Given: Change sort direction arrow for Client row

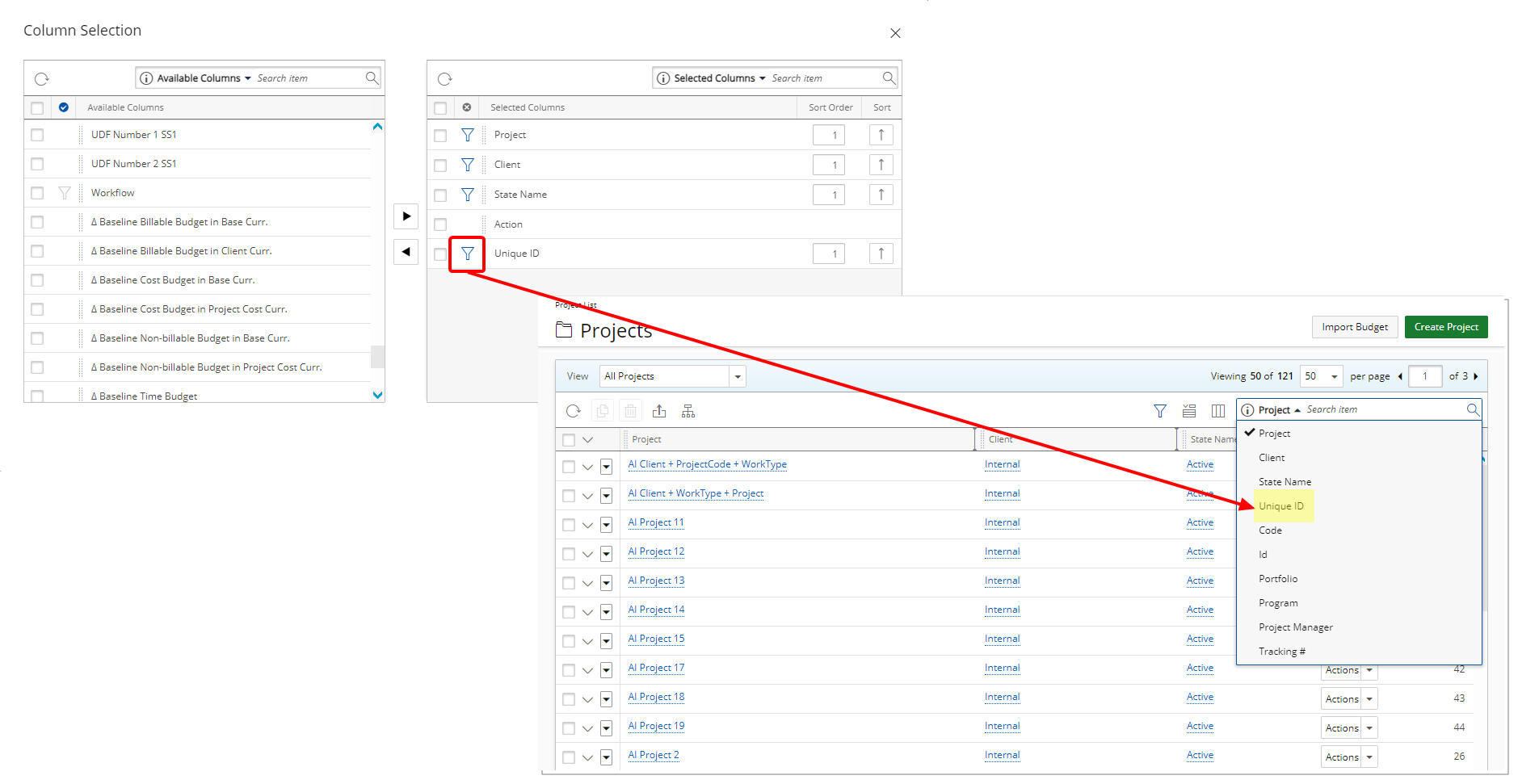Looking at the screenshot, I should point(881,165).
